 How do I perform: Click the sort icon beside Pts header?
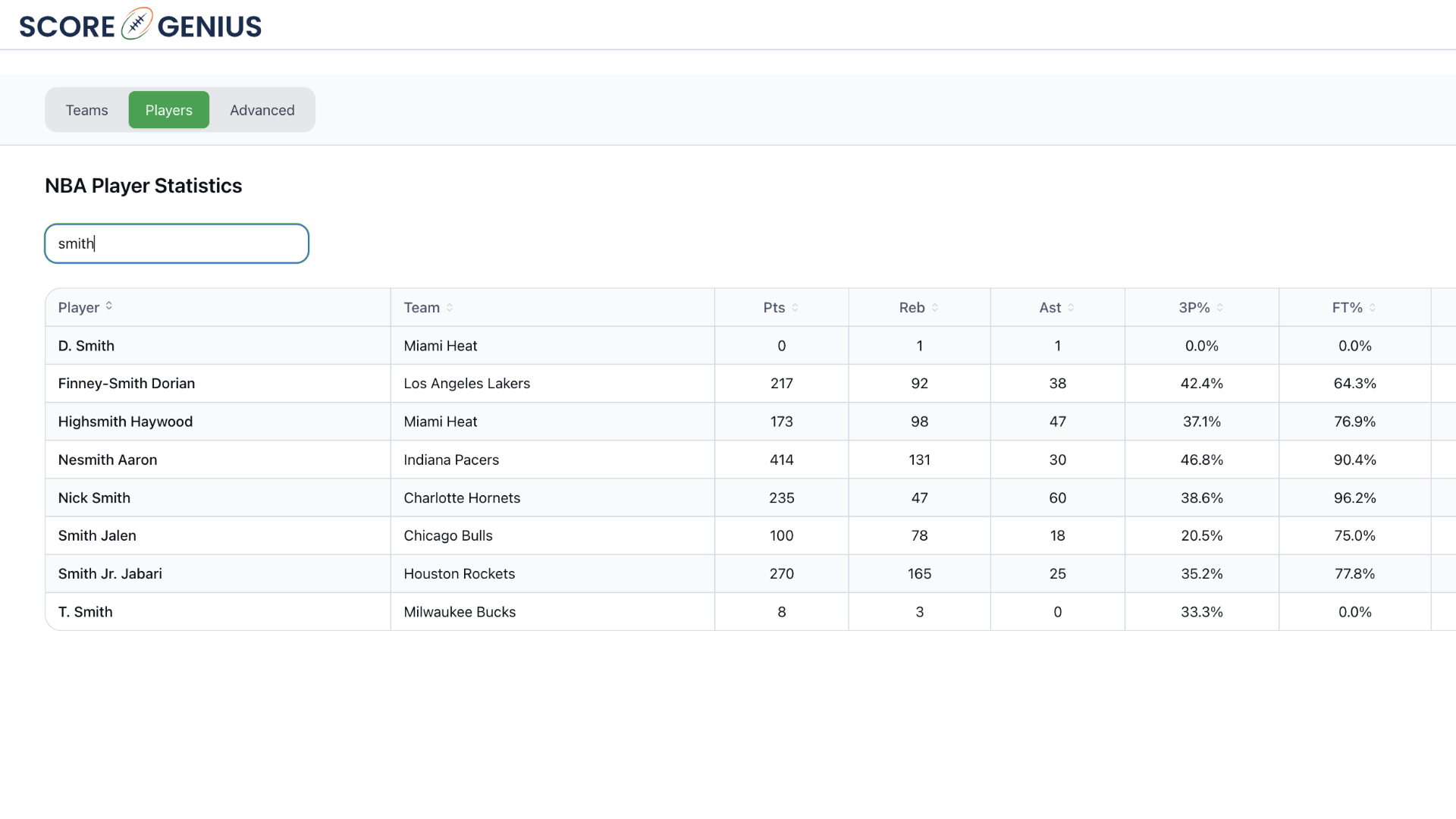[x=795, y=307]
